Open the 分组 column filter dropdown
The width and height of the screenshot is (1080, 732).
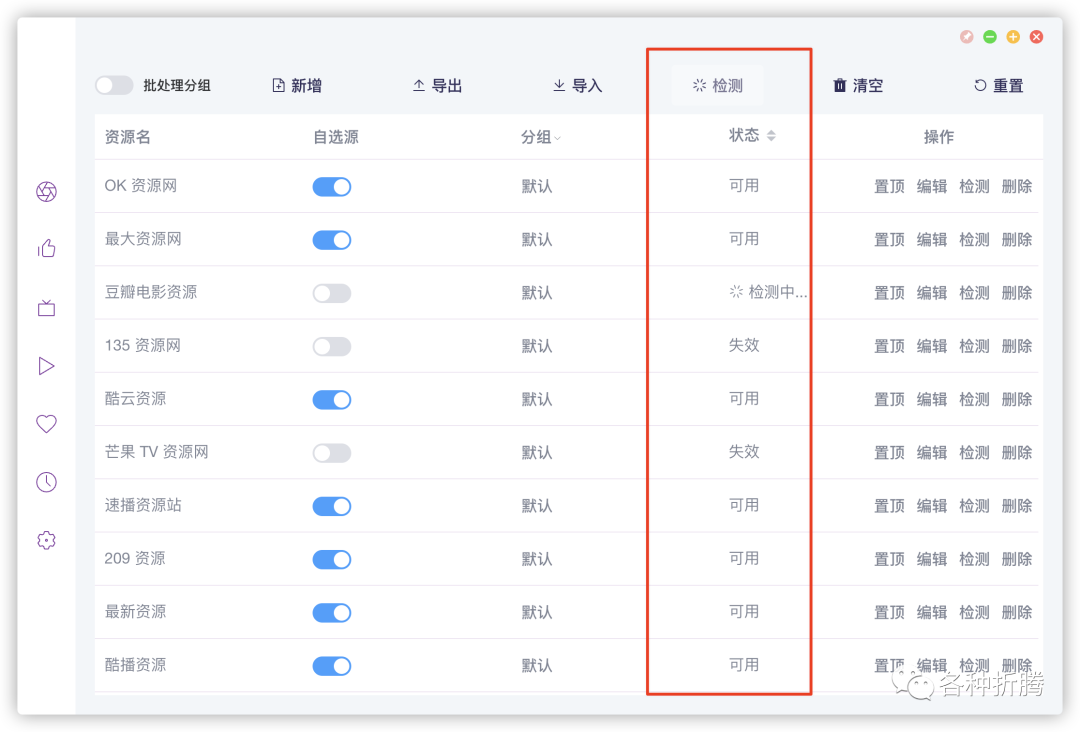pos(557,136)
